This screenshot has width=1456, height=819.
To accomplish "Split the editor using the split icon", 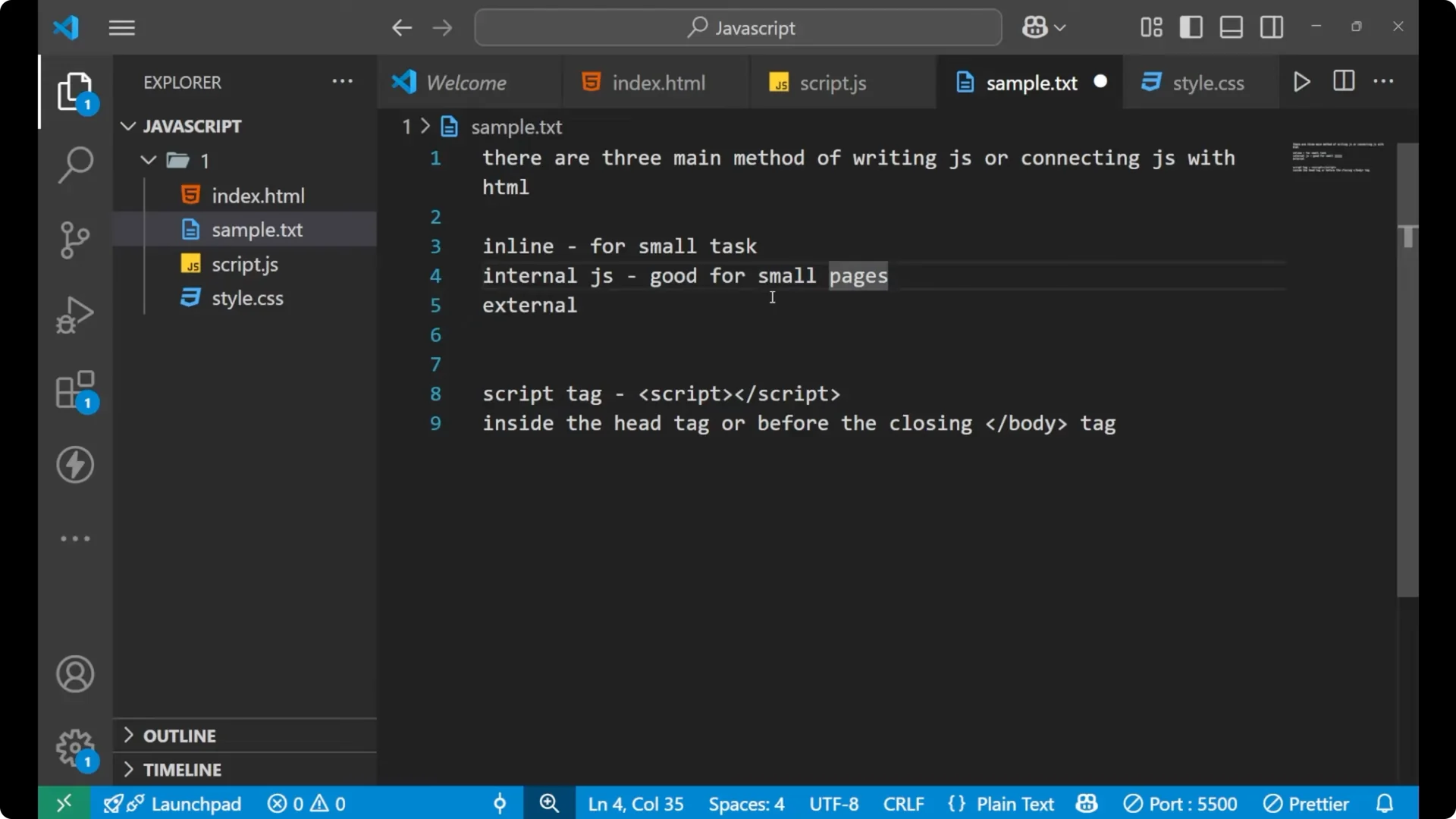I will (x=1343, y=81).
